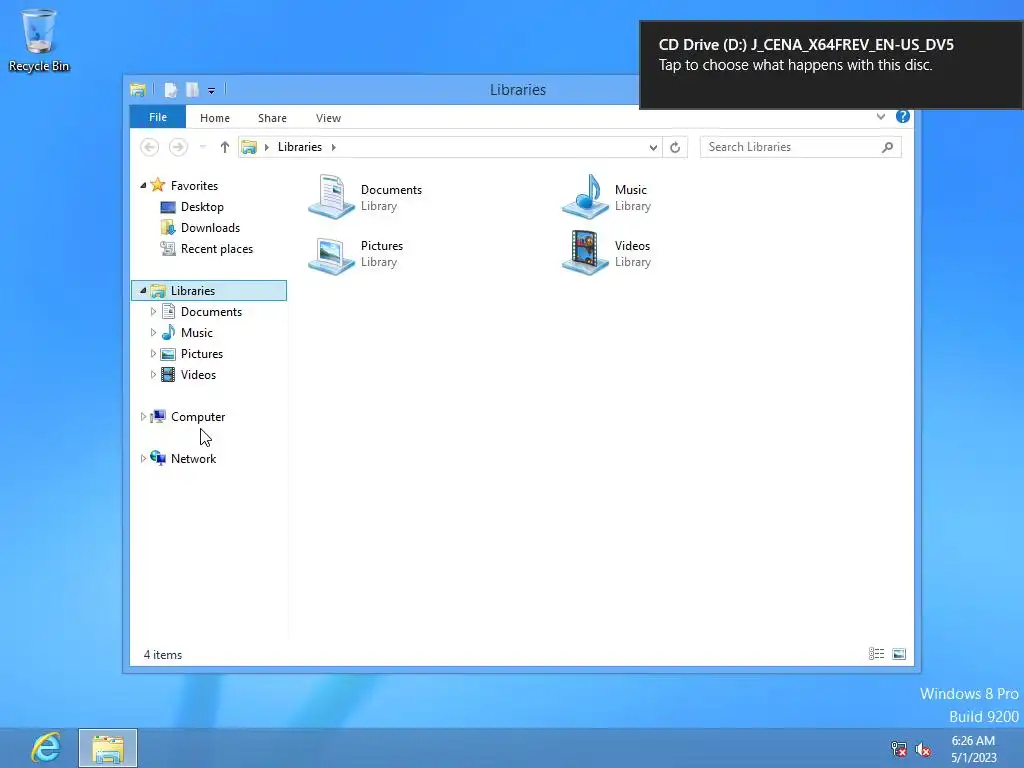Open the Home ribbon tab
This screenshot has width=1024, height=768.
[215, 118]
